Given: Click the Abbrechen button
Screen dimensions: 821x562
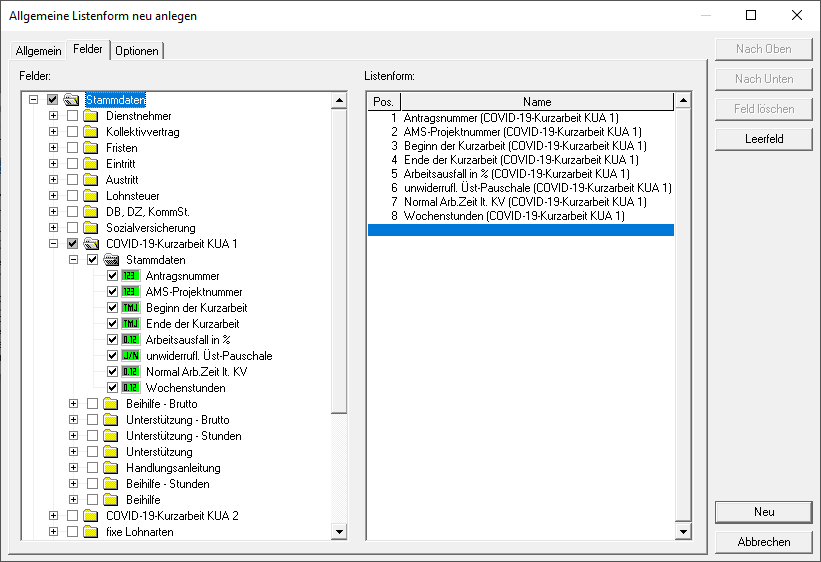Looking at the screenshot, I should pyautogui.click(x=764, y=542).
